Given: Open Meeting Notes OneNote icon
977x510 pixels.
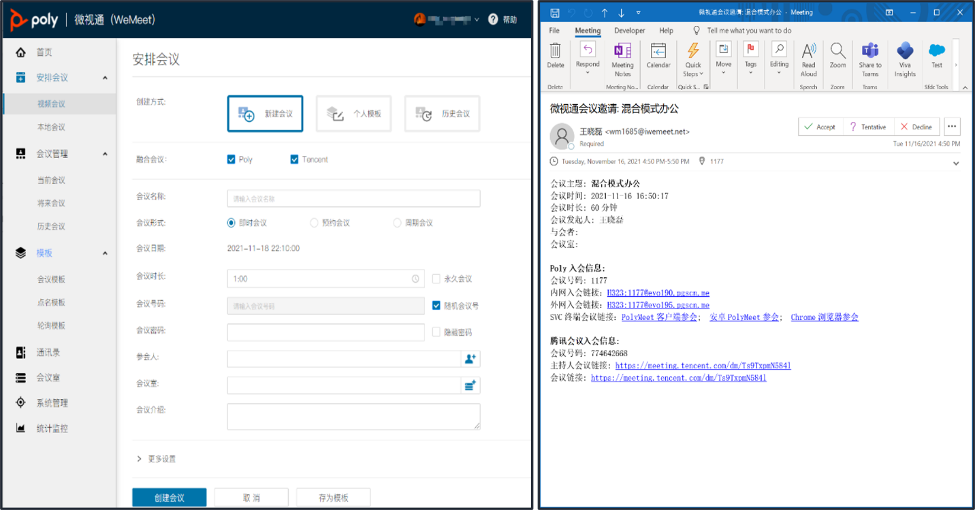Looking at the screenshot, I should [x=622, y=51].
